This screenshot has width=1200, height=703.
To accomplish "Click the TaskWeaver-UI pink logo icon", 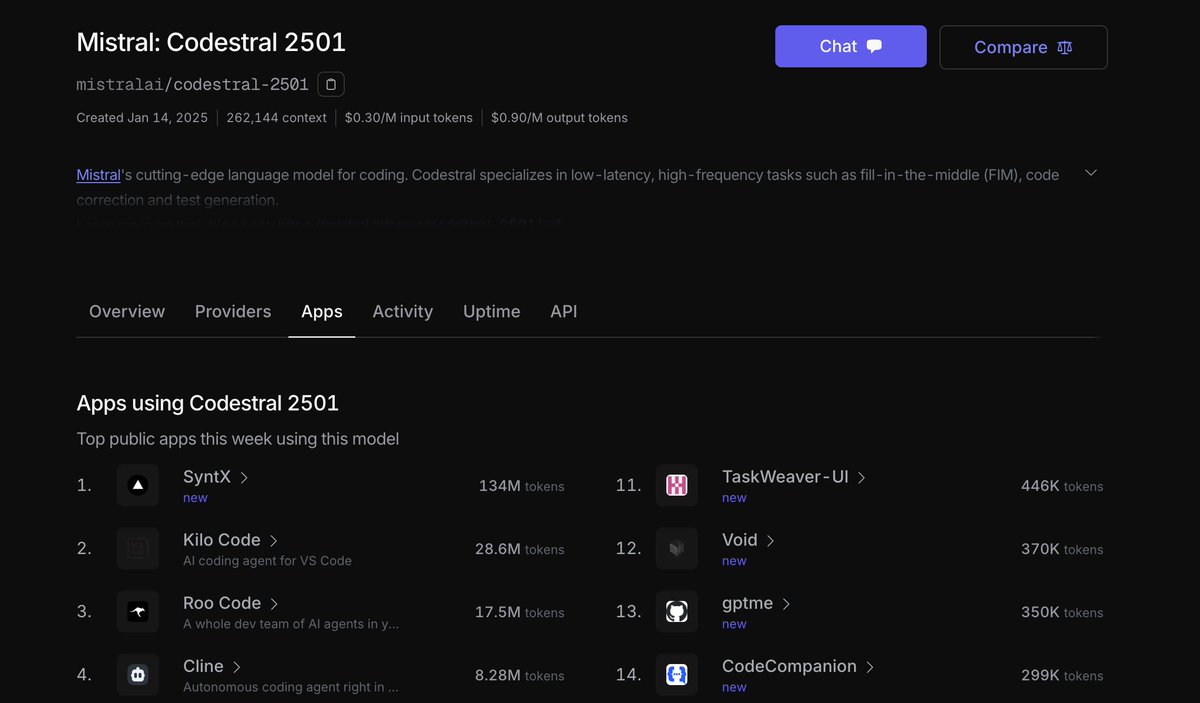I will point(677,485).
